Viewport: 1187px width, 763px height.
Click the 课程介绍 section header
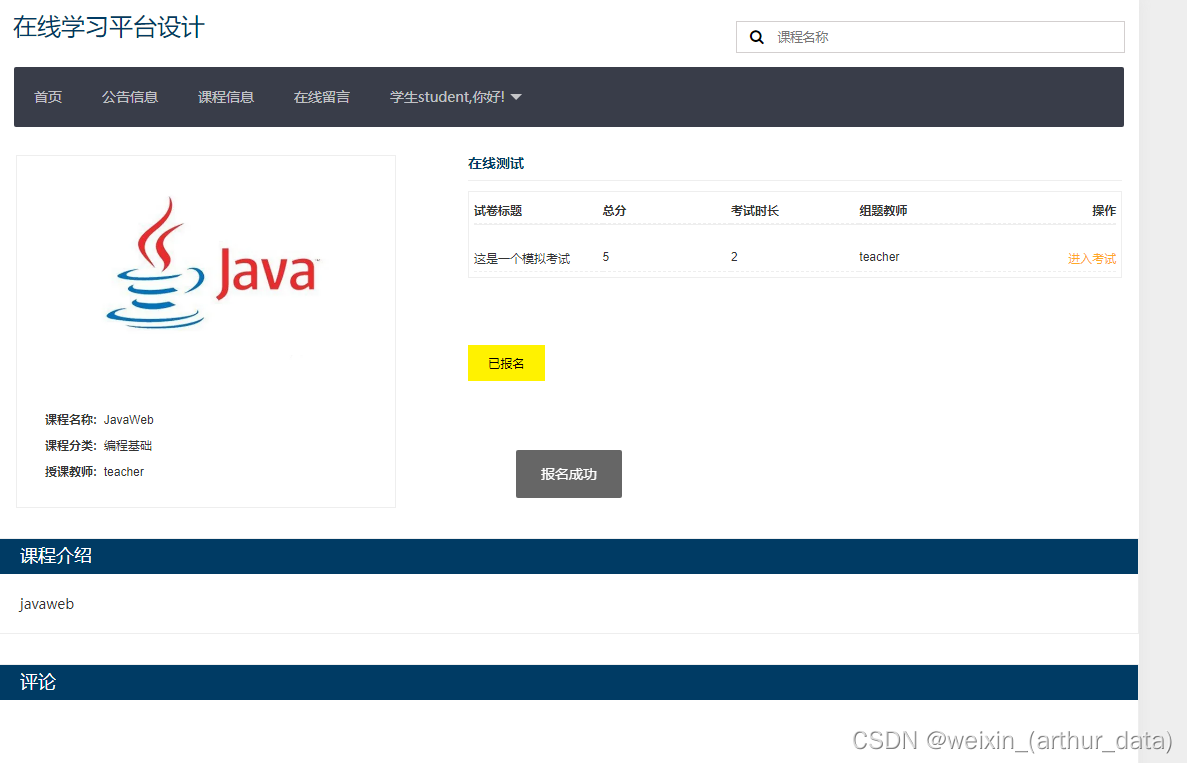pyautogui.click(x=569, y=556)
